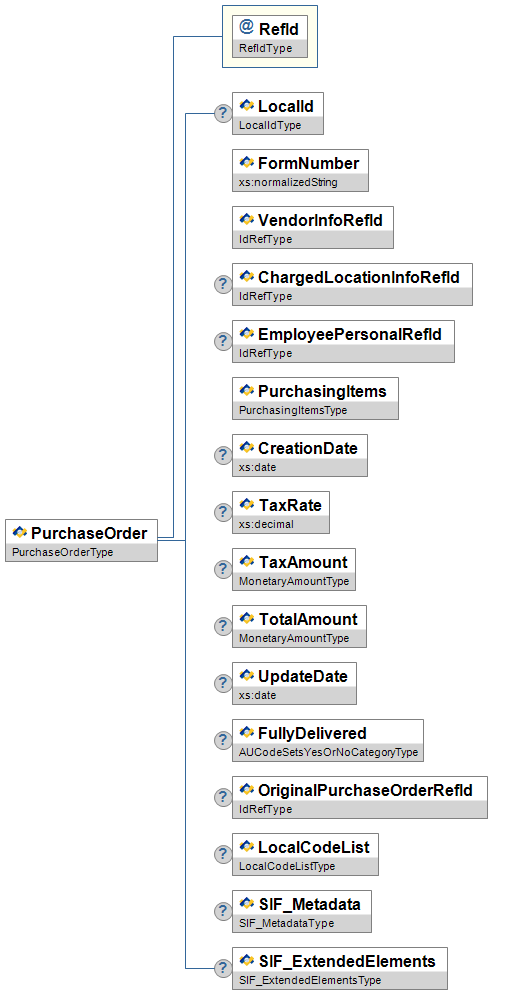Viewport: 510px width, 994px height.
Task: Select the optional marker beside TaxAmount
Action: point(222,569)
